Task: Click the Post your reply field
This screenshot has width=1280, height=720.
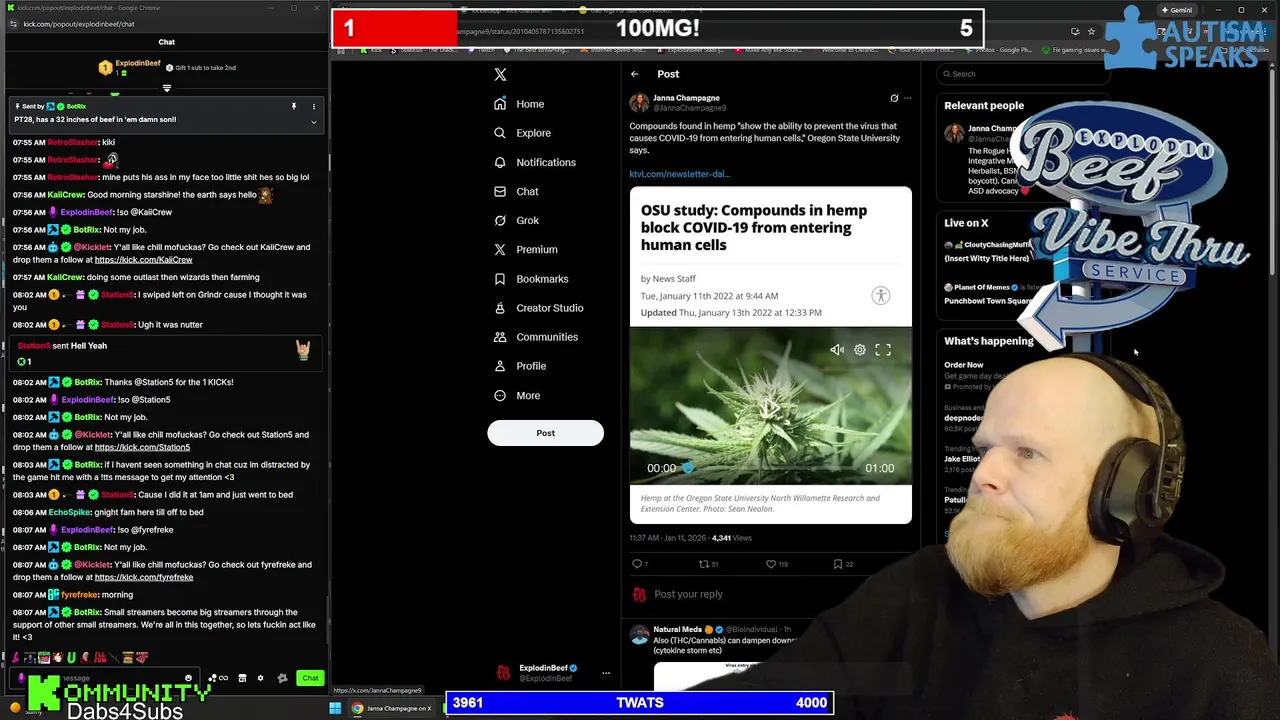Action: pyautogui.click(x=688, y=594)
